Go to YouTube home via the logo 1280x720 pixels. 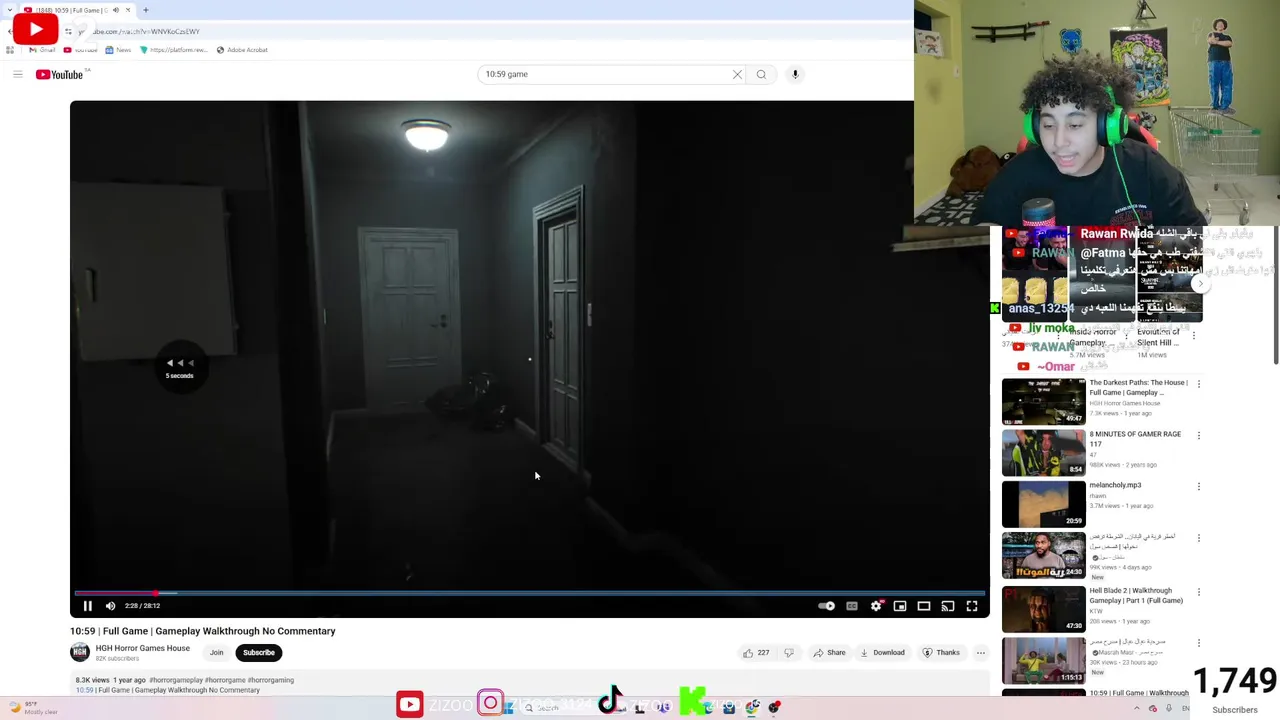[x=60, y=74]
